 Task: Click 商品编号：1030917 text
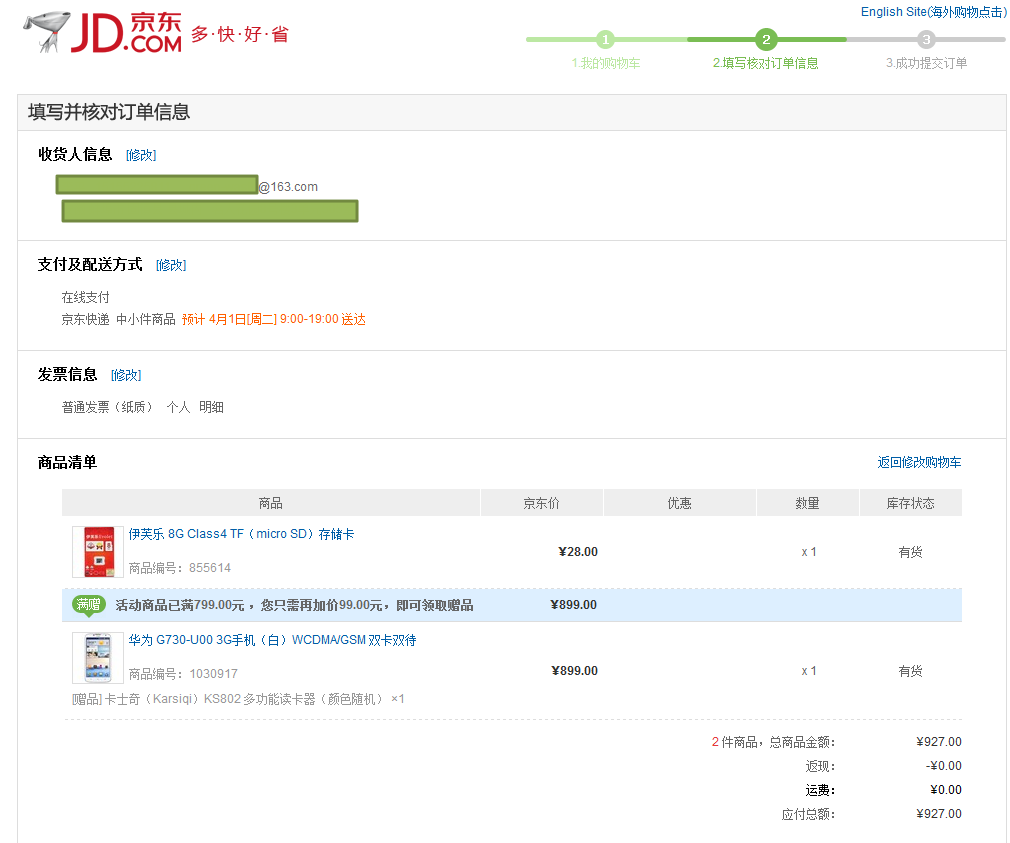coord(183,674)
